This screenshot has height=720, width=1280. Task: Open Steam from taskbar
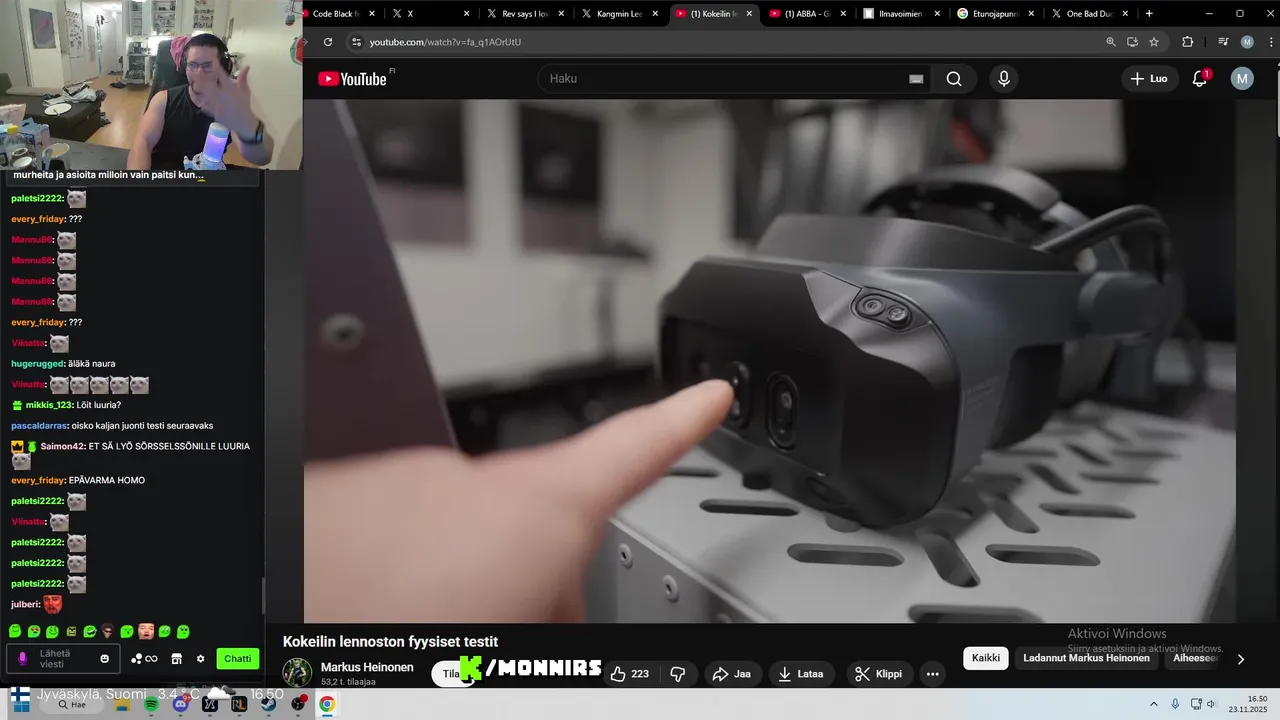click(x=268, y=705)
